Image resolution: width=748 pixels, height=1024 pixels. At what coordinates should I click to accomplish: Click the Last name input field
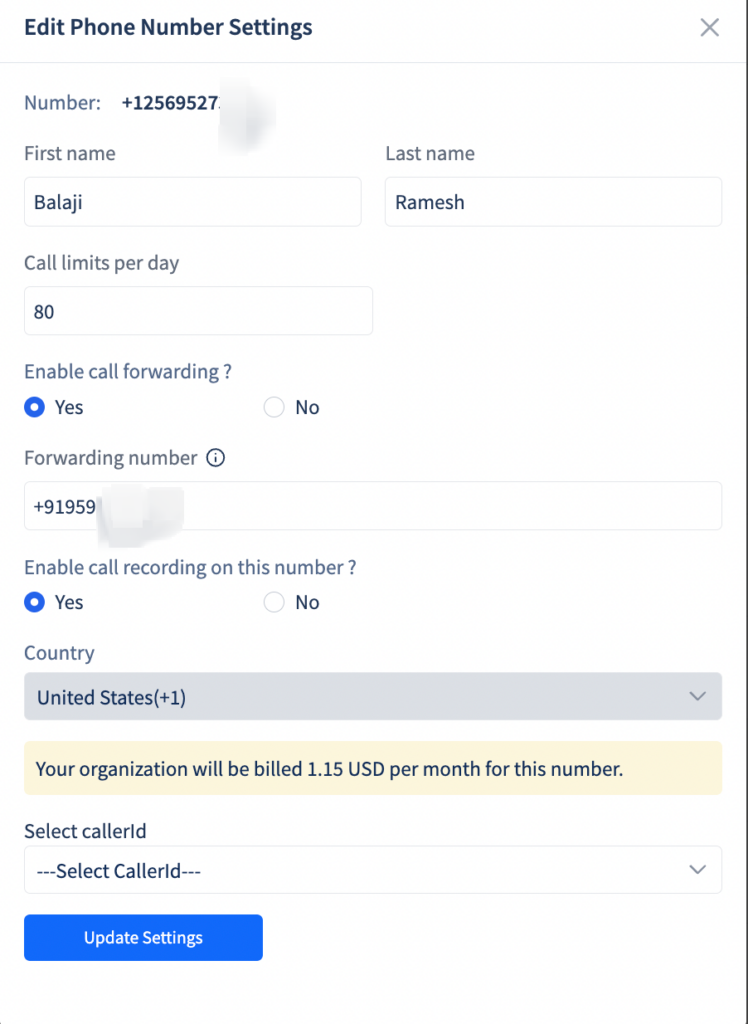click(x=553, y=202)
